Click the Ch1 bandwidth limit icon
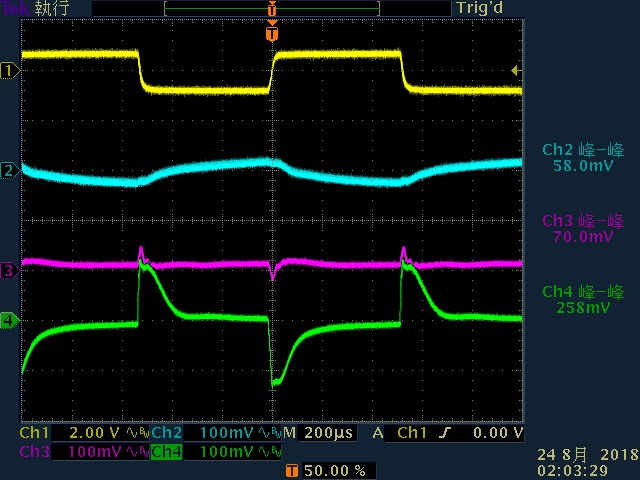640x480 pixels. (x=138, y=433)
